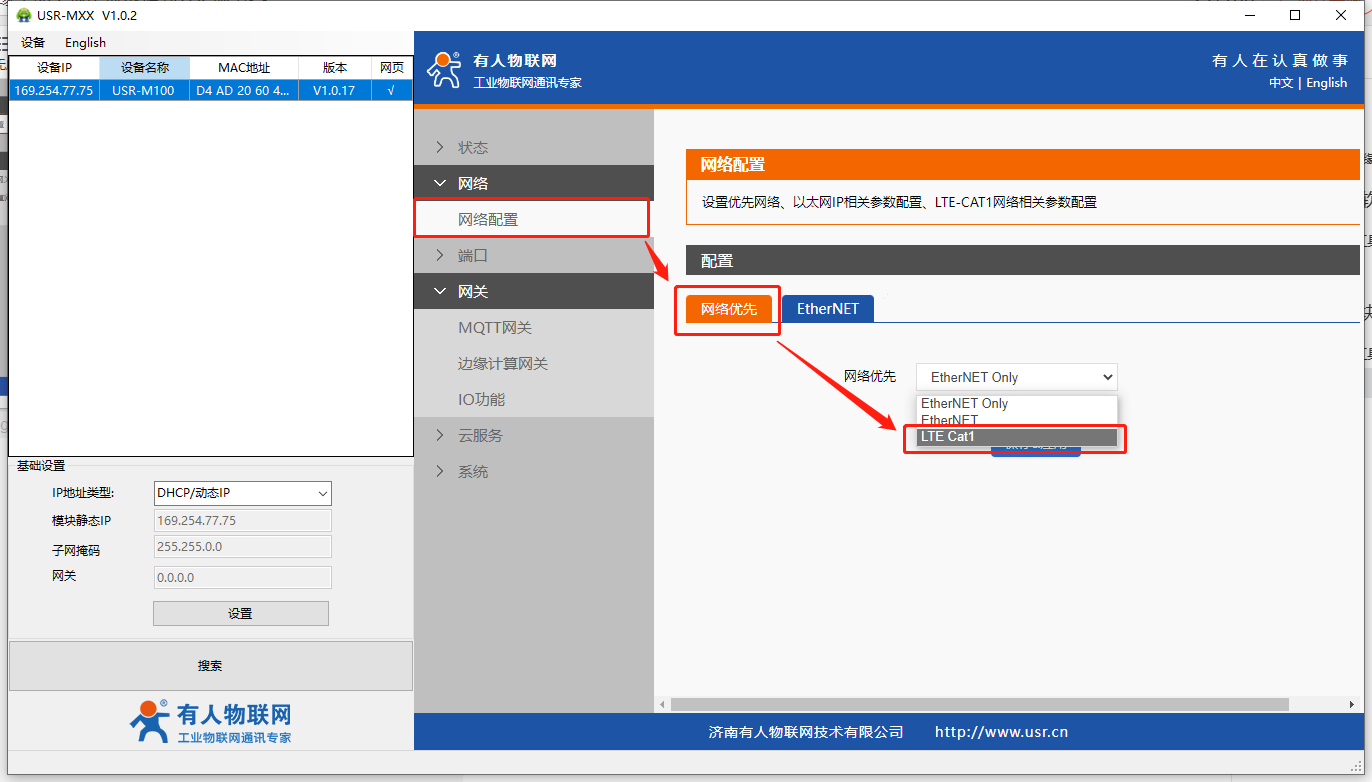Image resolution: width=1372 pixels, height=782 pixels.
Task: Click the 网页 column header
Action: [391, 68]
